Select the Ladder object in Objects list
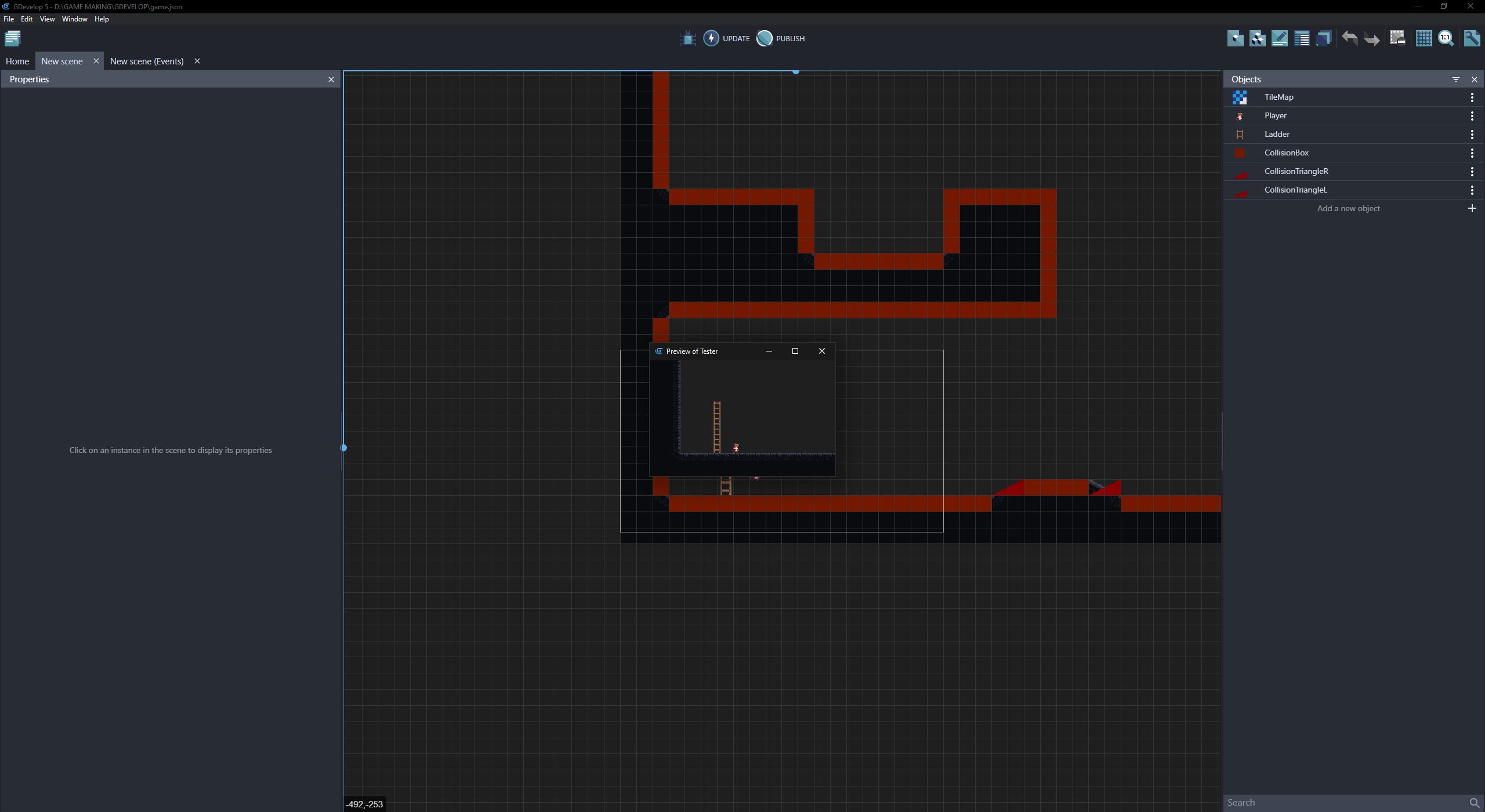This screenshot has height=812, width=1485. [x=1279, y=134]
